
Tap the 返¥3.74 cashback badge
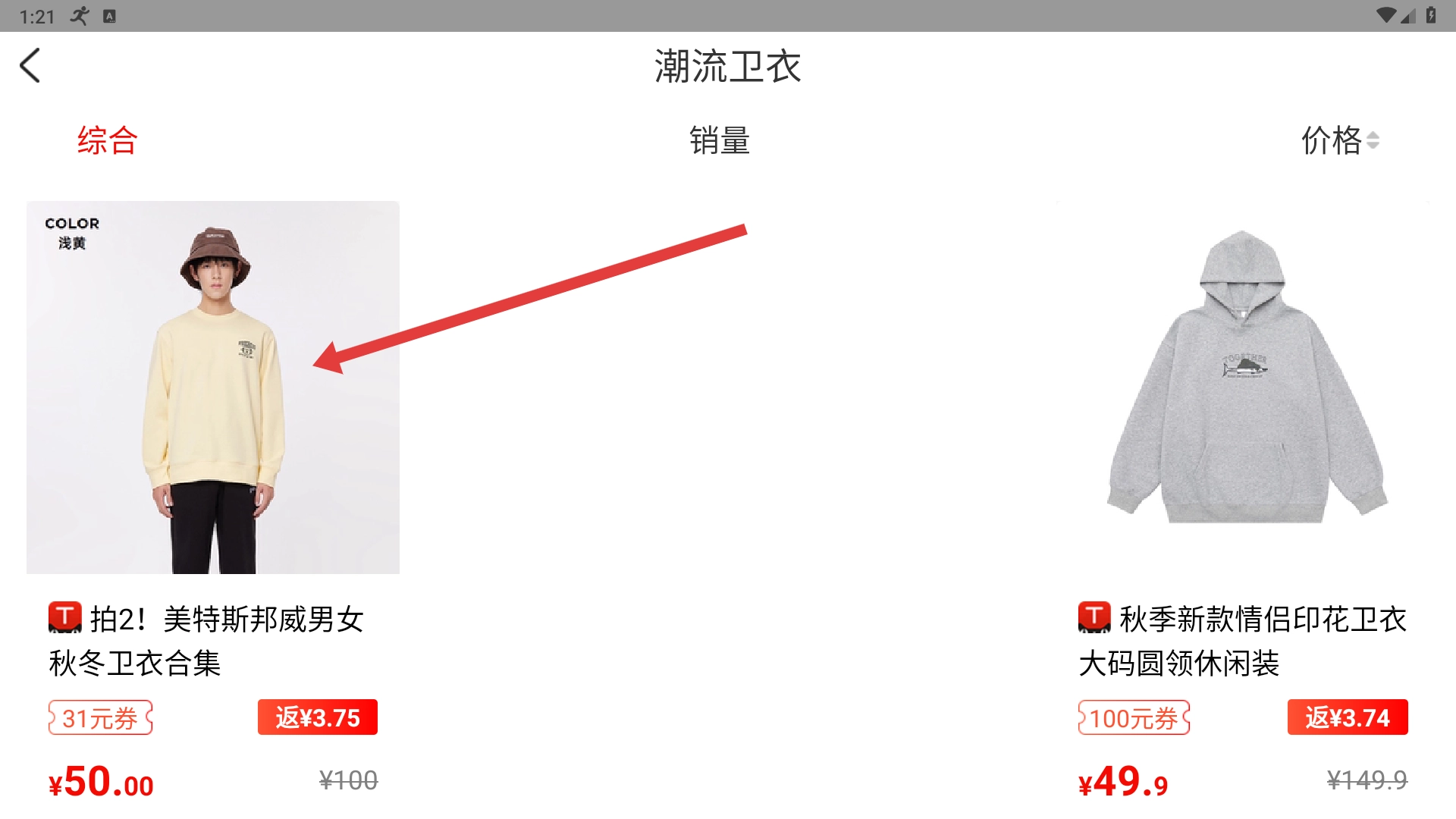coord(1348,717)
